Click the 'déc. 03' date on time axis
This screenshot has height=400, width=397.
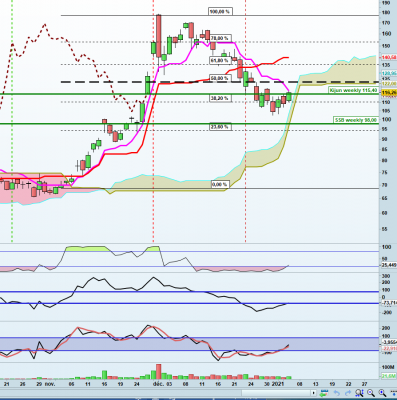click(x=163, y=384)
